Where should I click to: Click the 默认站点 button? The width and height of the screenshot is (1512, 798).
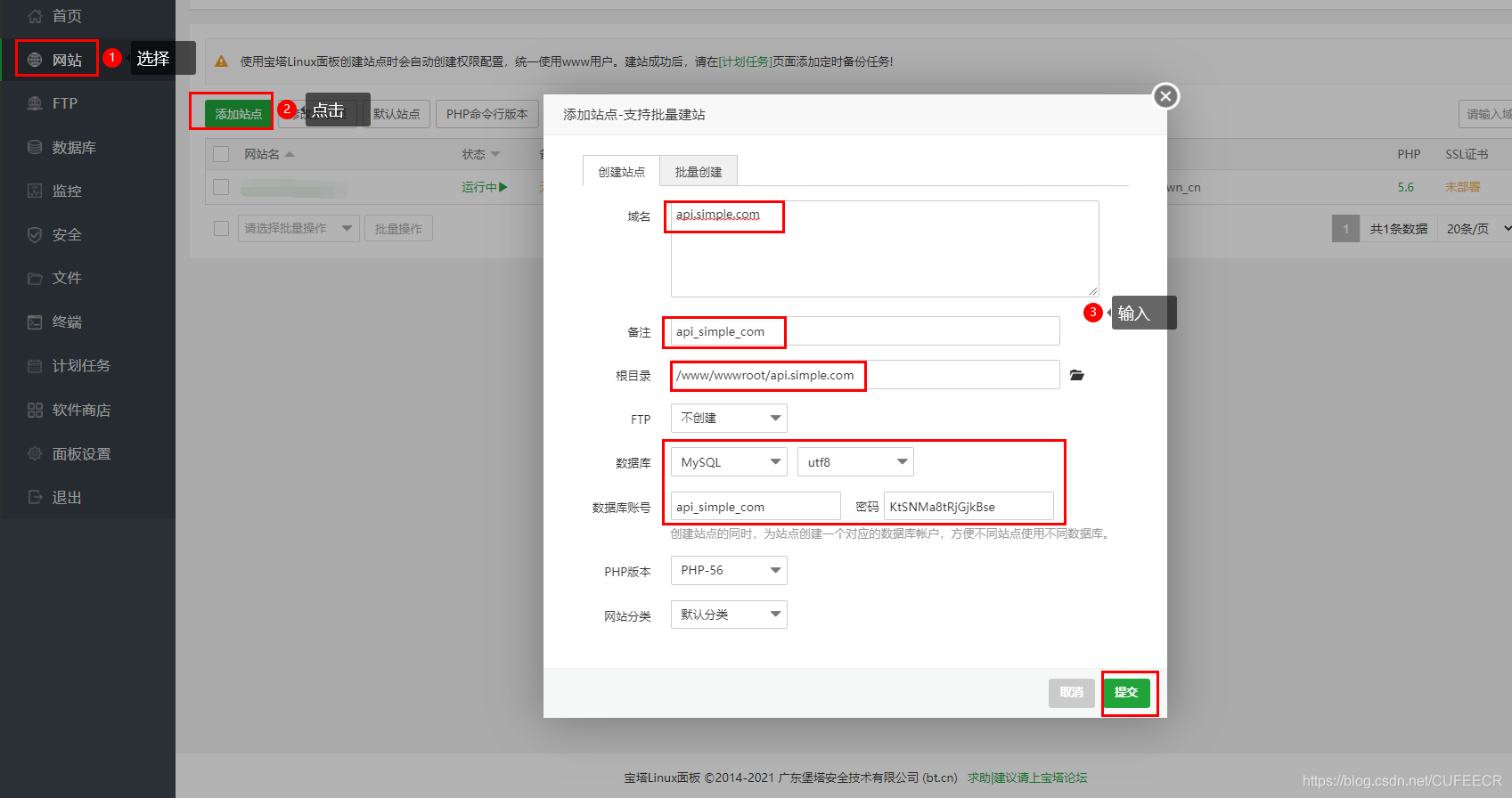click(x=396, y=113)
